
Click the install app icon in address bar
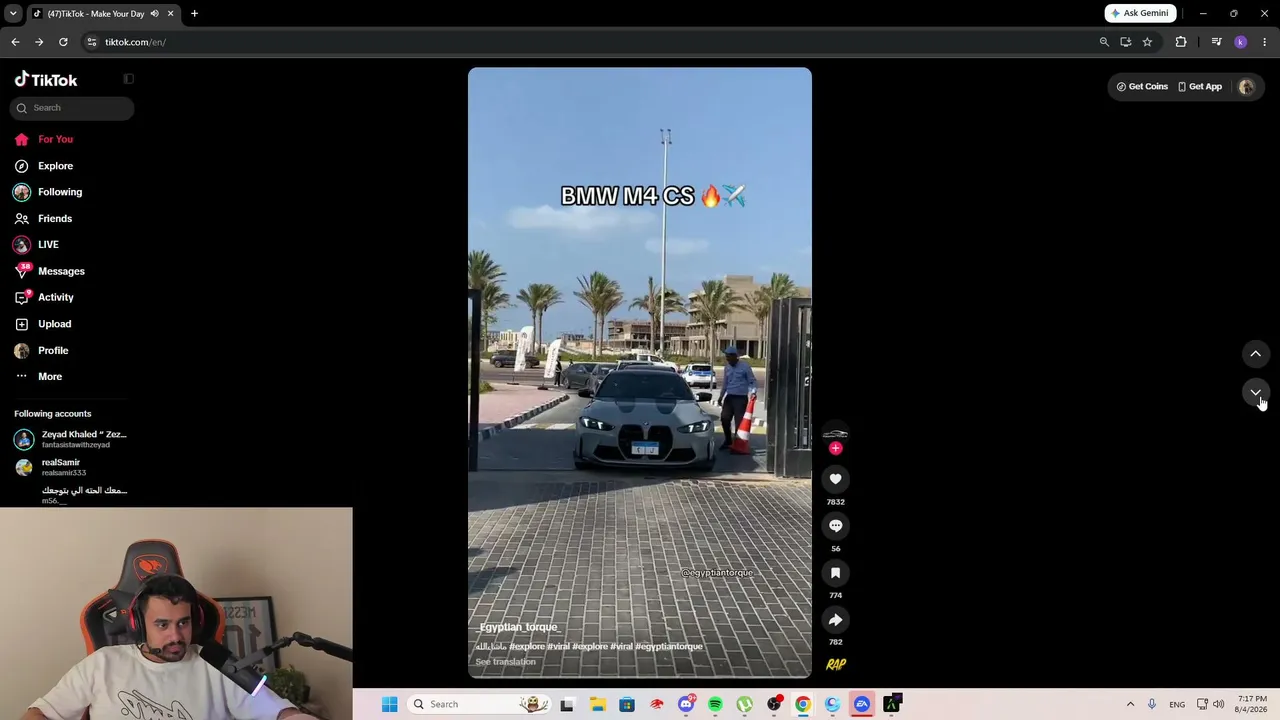coord(1126,42)
